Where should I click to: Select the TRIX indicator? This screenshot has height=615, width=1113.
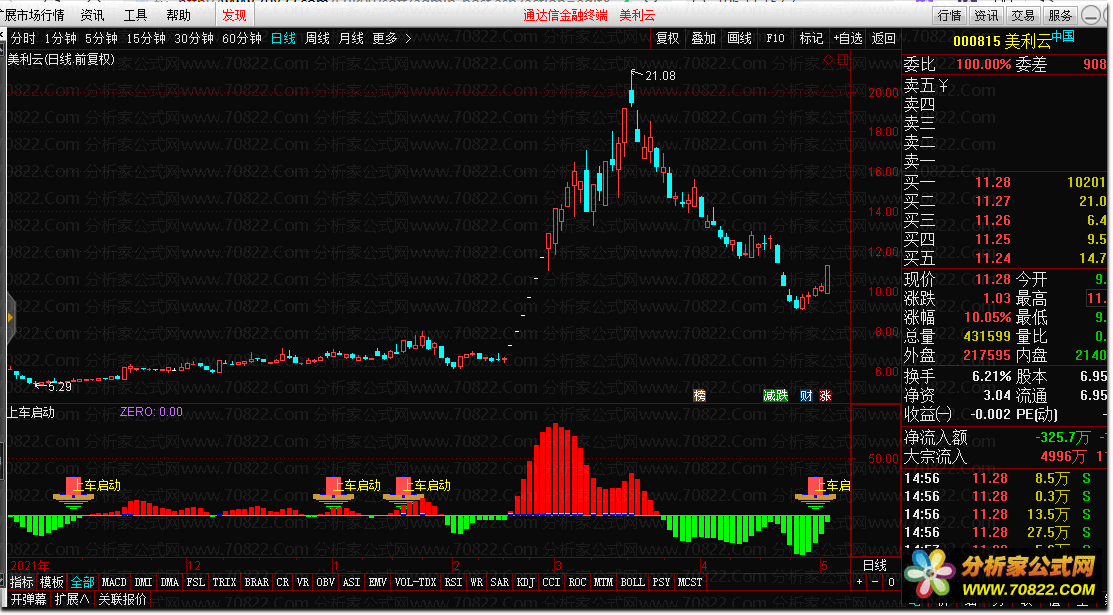tap(224, 582)
